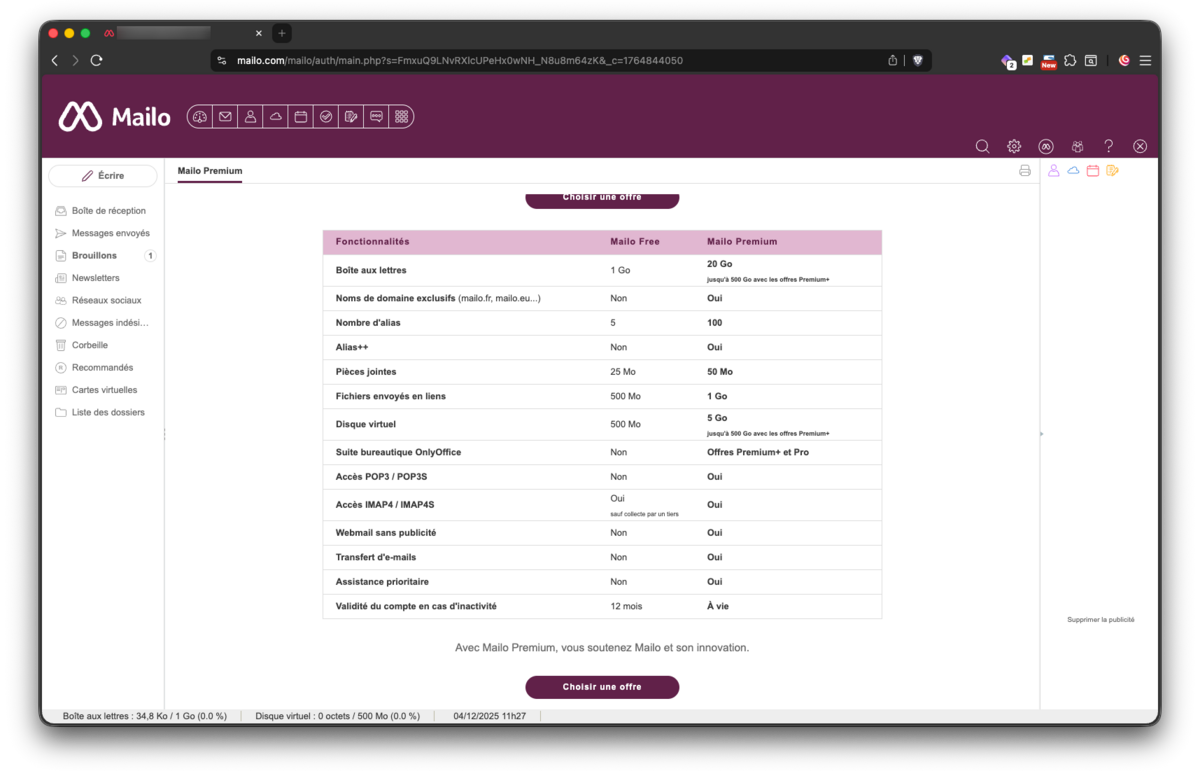The image size is (1200, 771).
Task: Open Cartes virtuelles item
Action: (96, 390)
